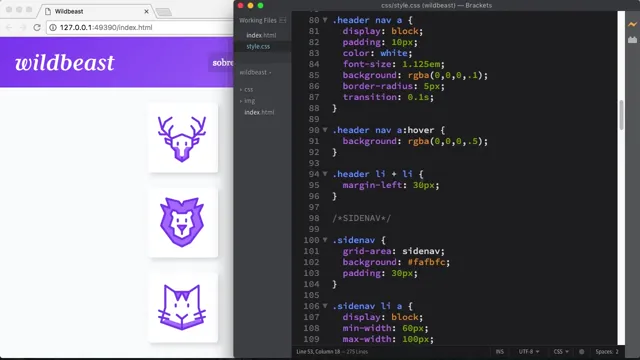Click the lion icon card

[183, 223]
